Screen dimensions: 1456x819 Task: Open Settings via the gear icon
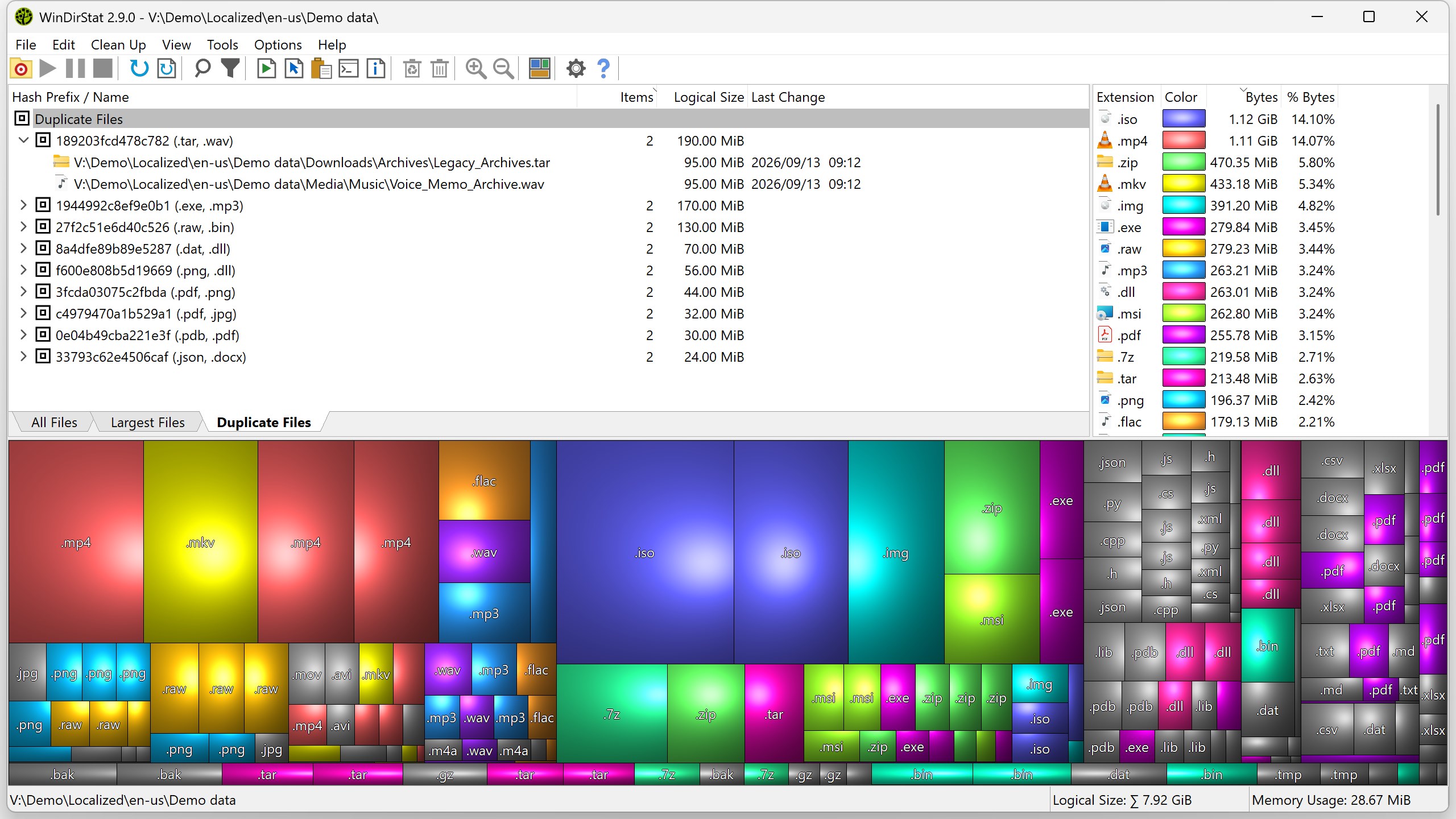[x=576, y=69]
